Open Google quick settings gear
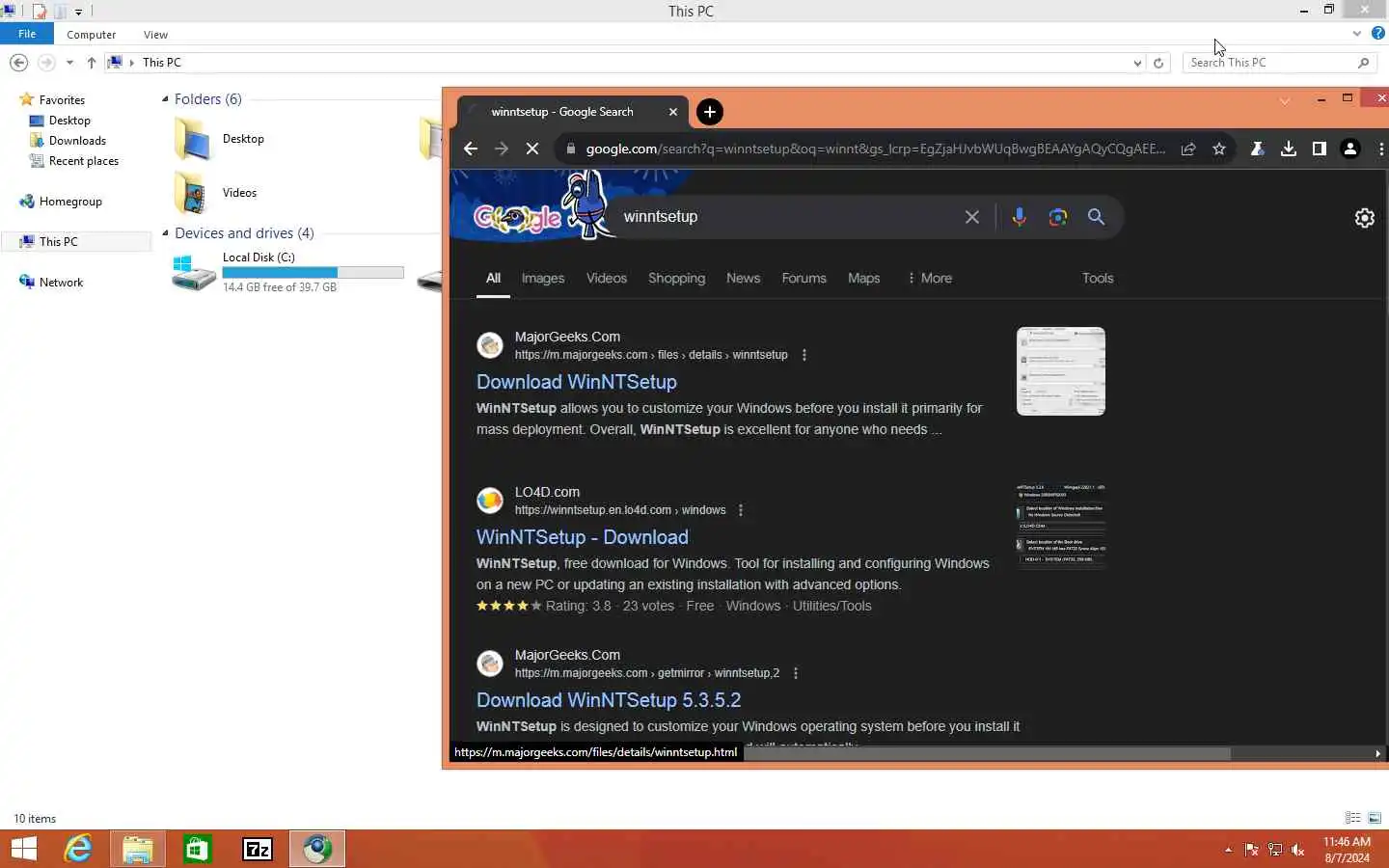1389x868 pixels. 1364,218
